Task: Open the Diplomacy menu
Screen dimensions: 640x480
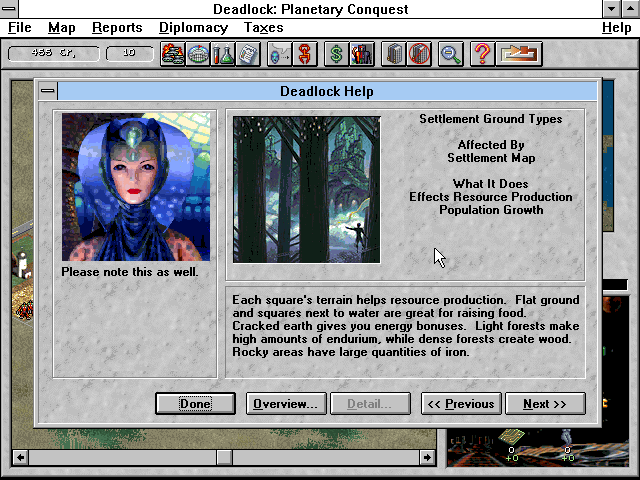Action: click(x=193, y=27)
